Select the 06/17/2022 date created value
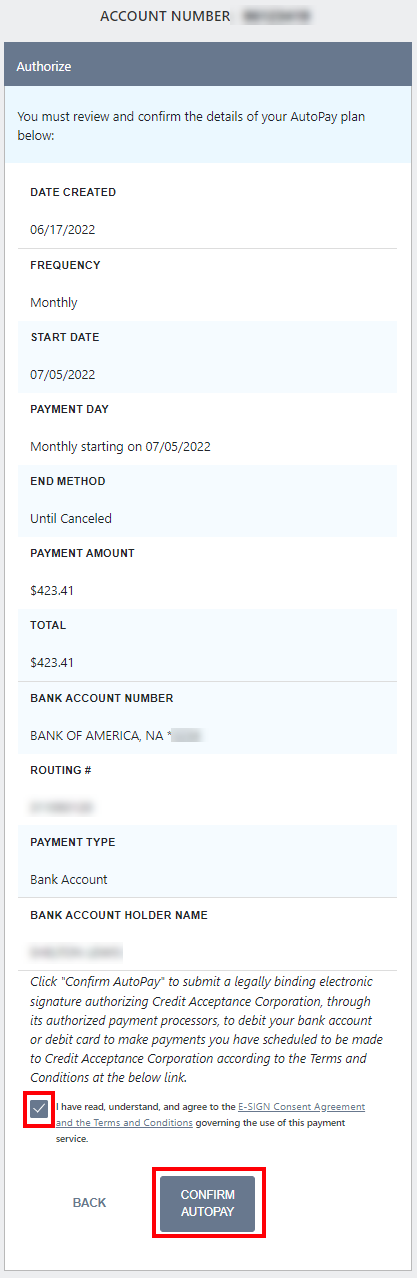Viewport: 417px width, 1278px height. click(x=63, y=229)
